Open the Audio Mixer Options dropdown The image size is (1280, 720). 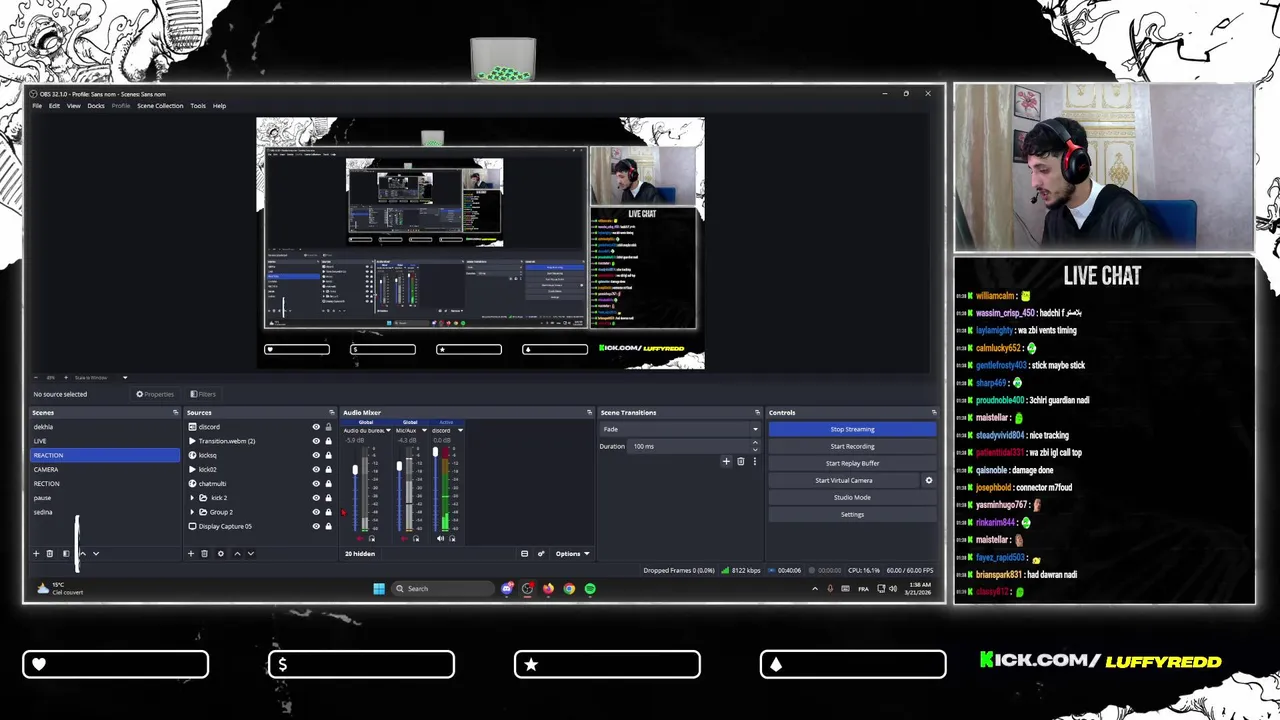[572, 553]
